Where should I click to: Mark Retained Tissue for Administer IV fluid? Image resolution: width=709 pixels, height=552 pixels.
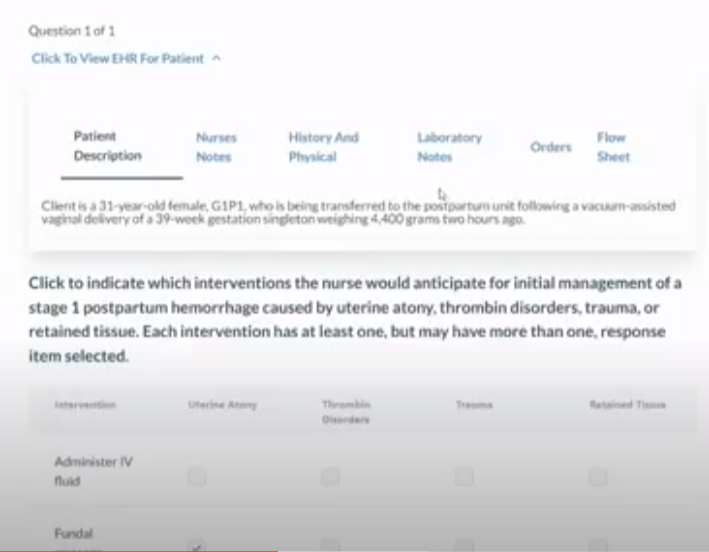pos(597,477)
